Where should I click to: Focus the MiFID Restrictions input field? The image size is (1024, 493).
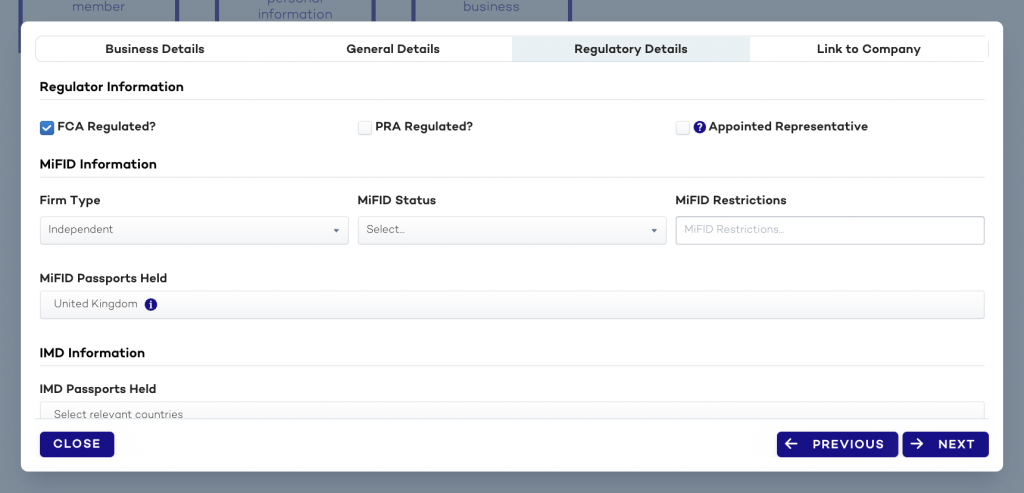click(x=830, y=231)
